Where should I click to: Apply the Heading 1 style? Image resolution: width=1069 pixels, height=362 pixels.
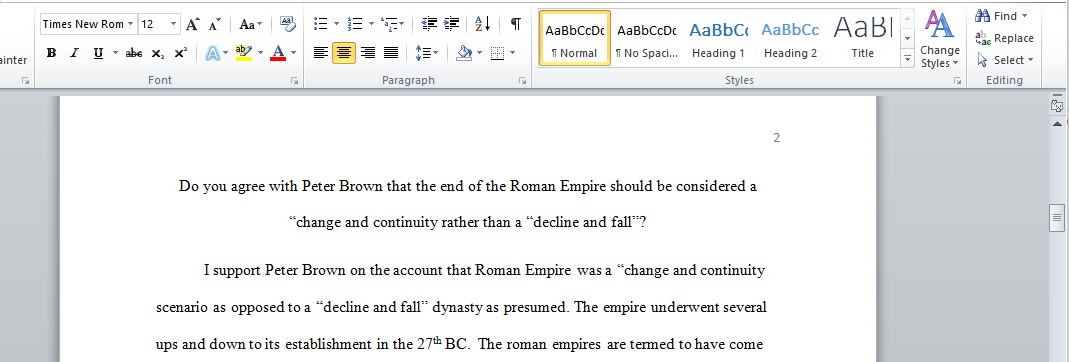point(718,38)
